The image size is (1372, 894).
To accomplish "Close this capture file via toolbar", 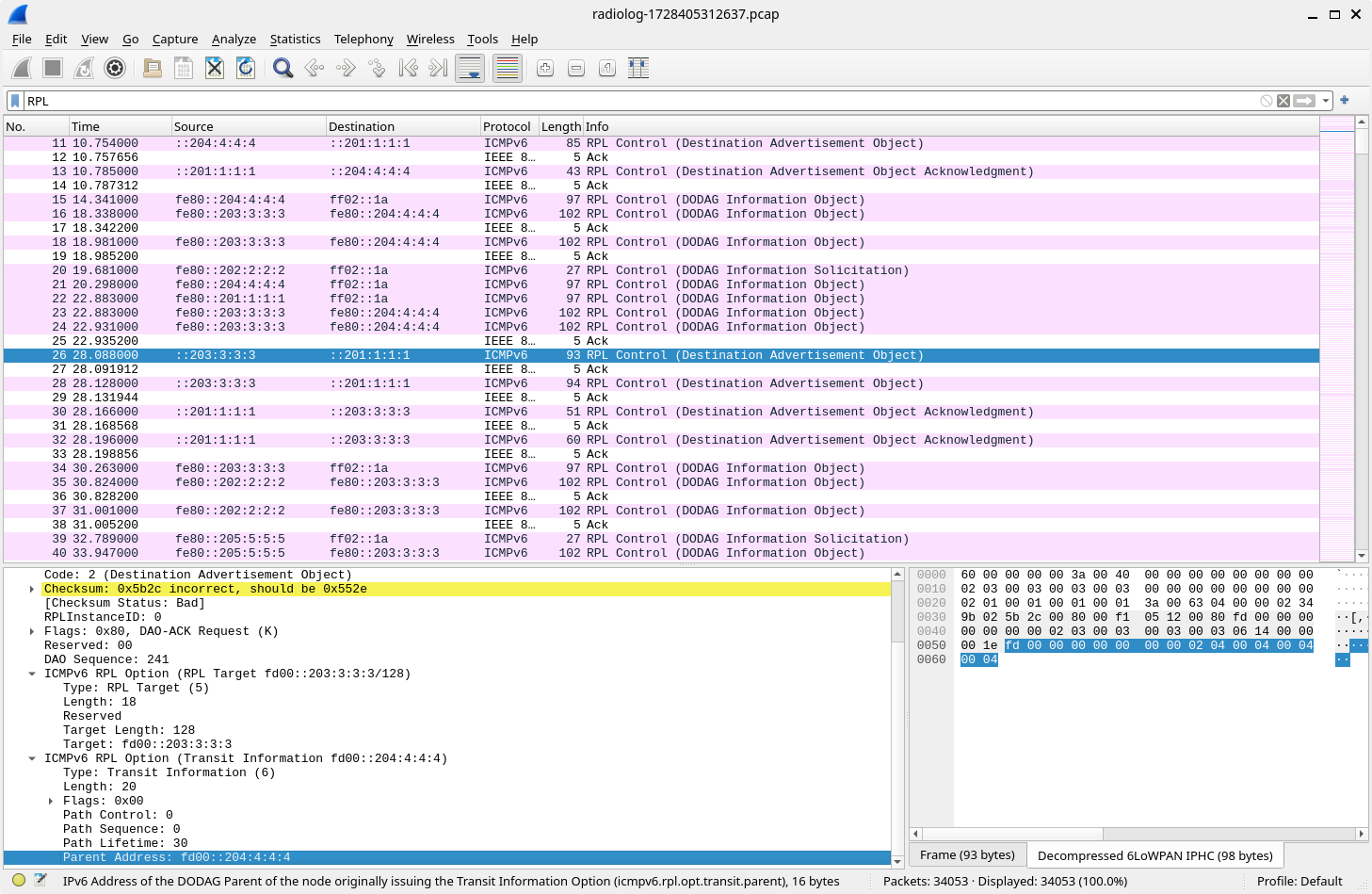I will [x=215, y=68].
